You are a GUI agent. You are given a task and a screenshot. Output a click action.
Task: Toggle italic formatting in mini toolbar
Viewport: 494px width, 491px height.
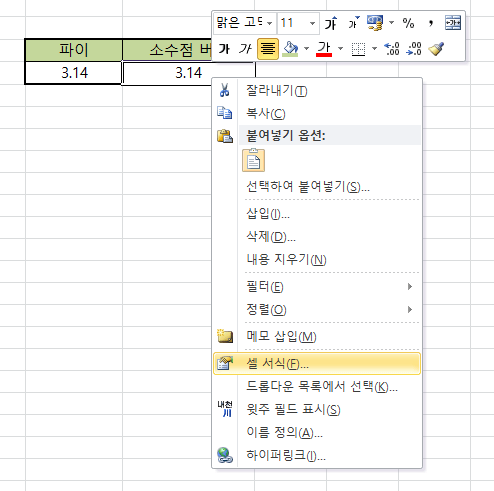click(245, 49)
